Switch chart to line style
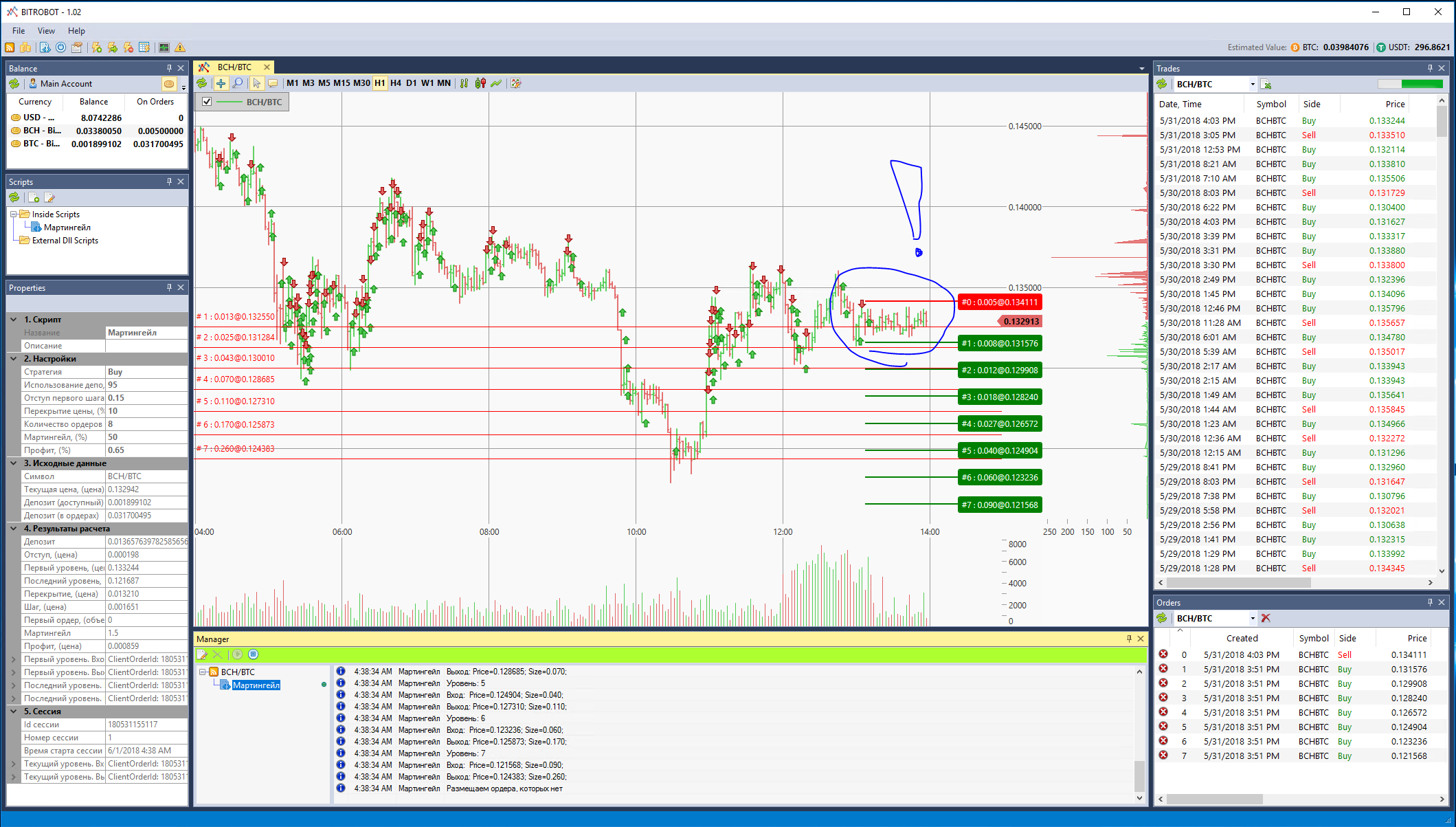1456x827 pixels. point(496,83)
